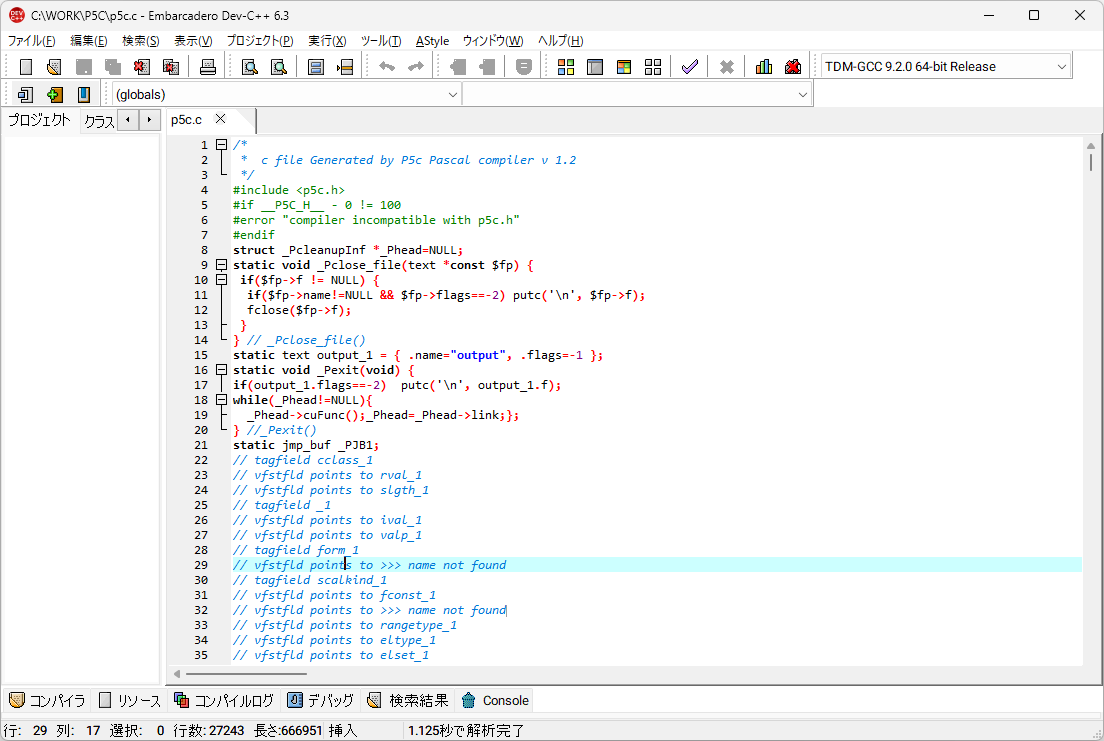Click the left arrow of side panel tabs
This screenshot has width=1104, height=741.
pyautogui.click(x=127, y=120)
